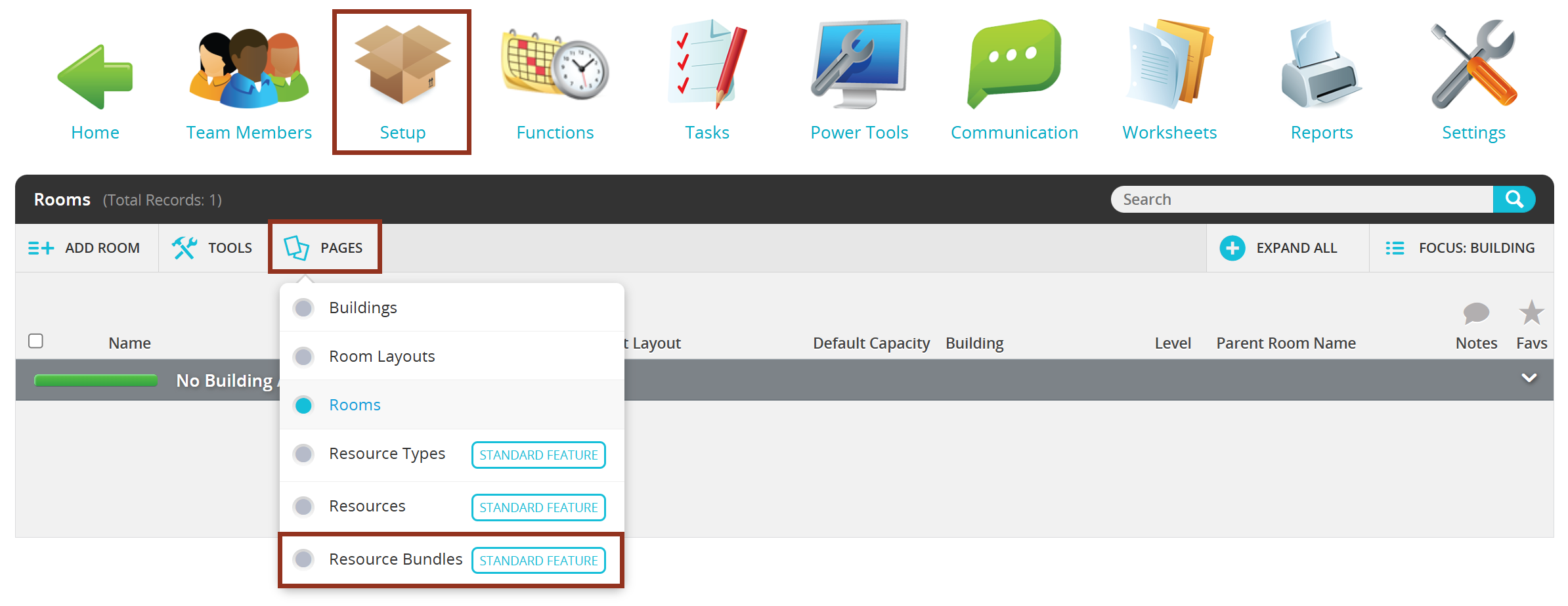This screenshot has height=606, width=1568.
Task: Open the Tools dropdown in the toolbar
Action: pyautogui.click(x=212, y=248)
